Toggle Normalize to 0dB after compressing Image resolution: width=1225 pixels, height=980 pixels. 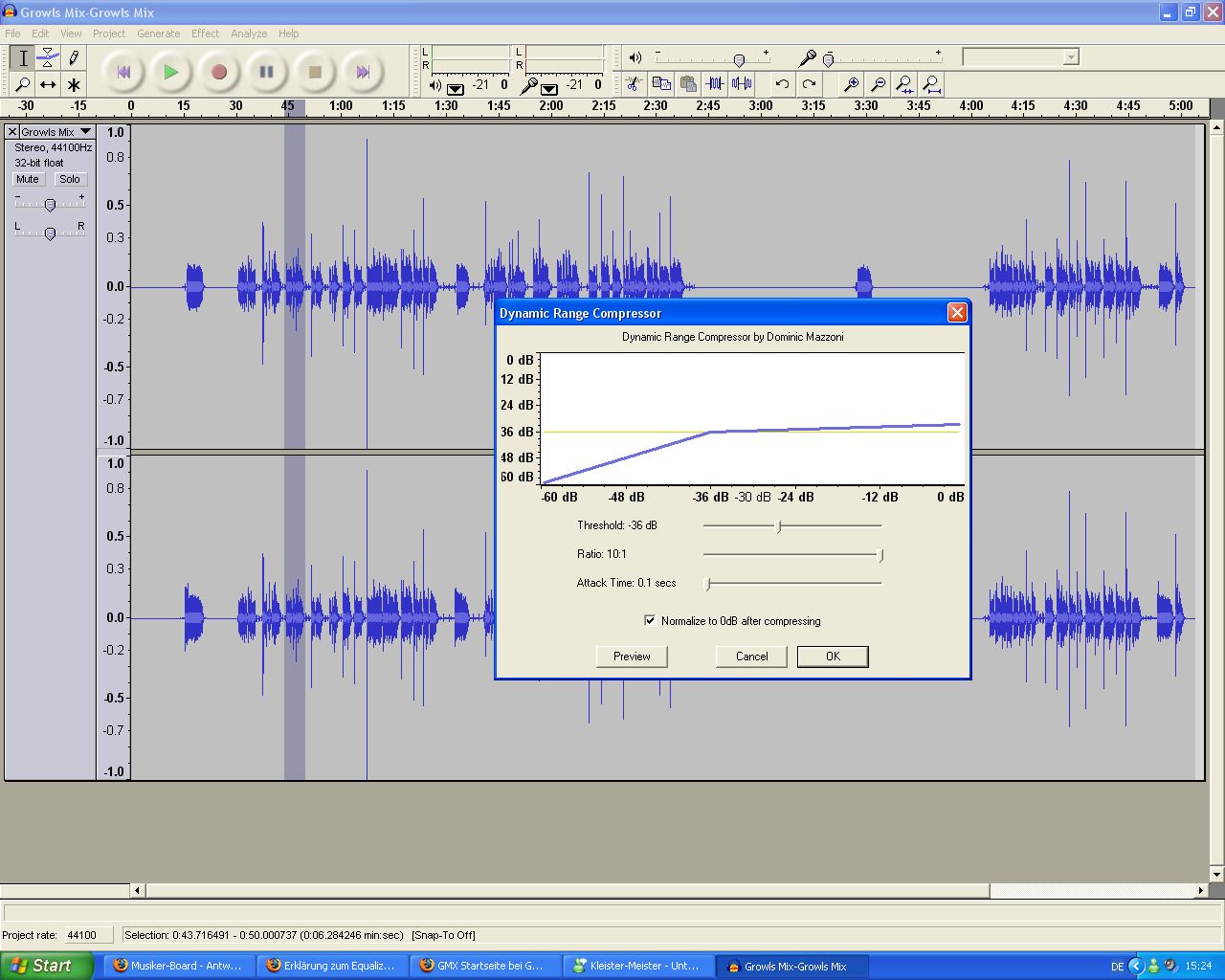click(651, 621)
